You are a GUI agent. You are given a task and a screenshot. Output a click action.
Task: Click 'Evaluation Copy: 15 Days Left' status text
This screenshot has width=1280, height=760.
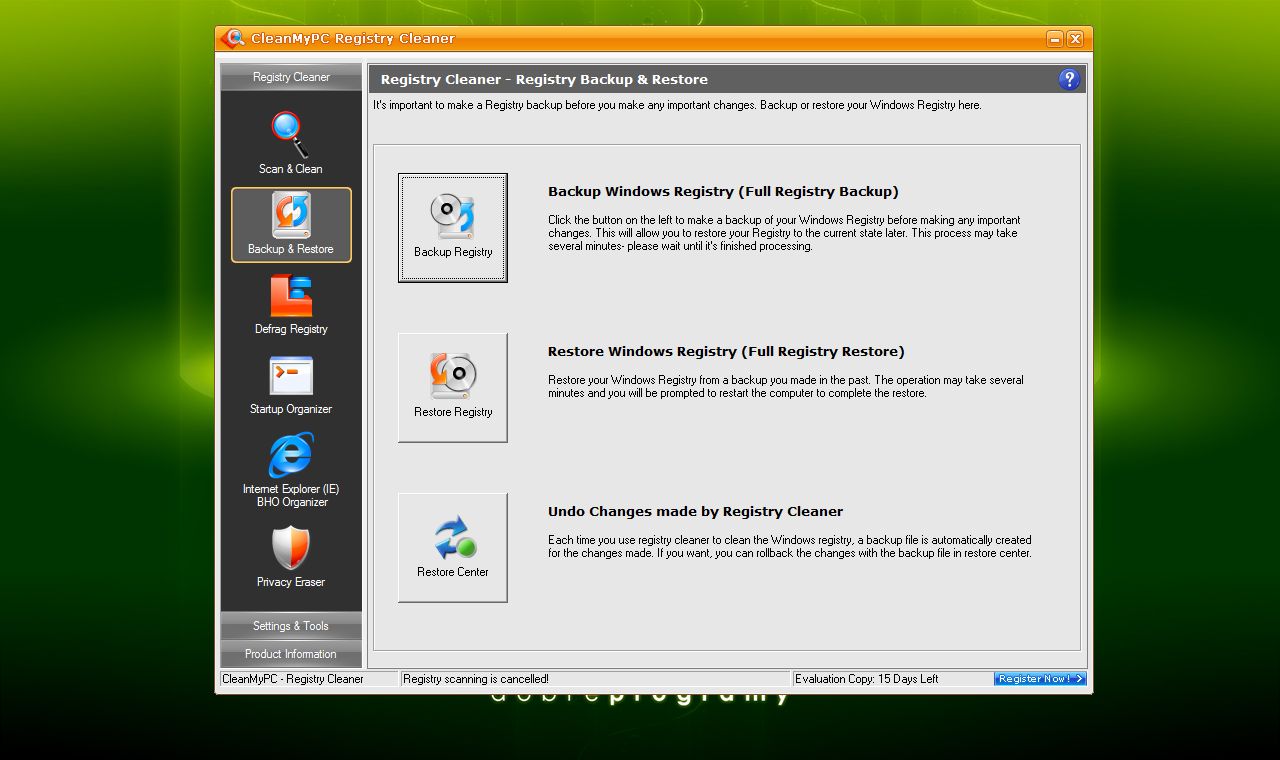866,679
